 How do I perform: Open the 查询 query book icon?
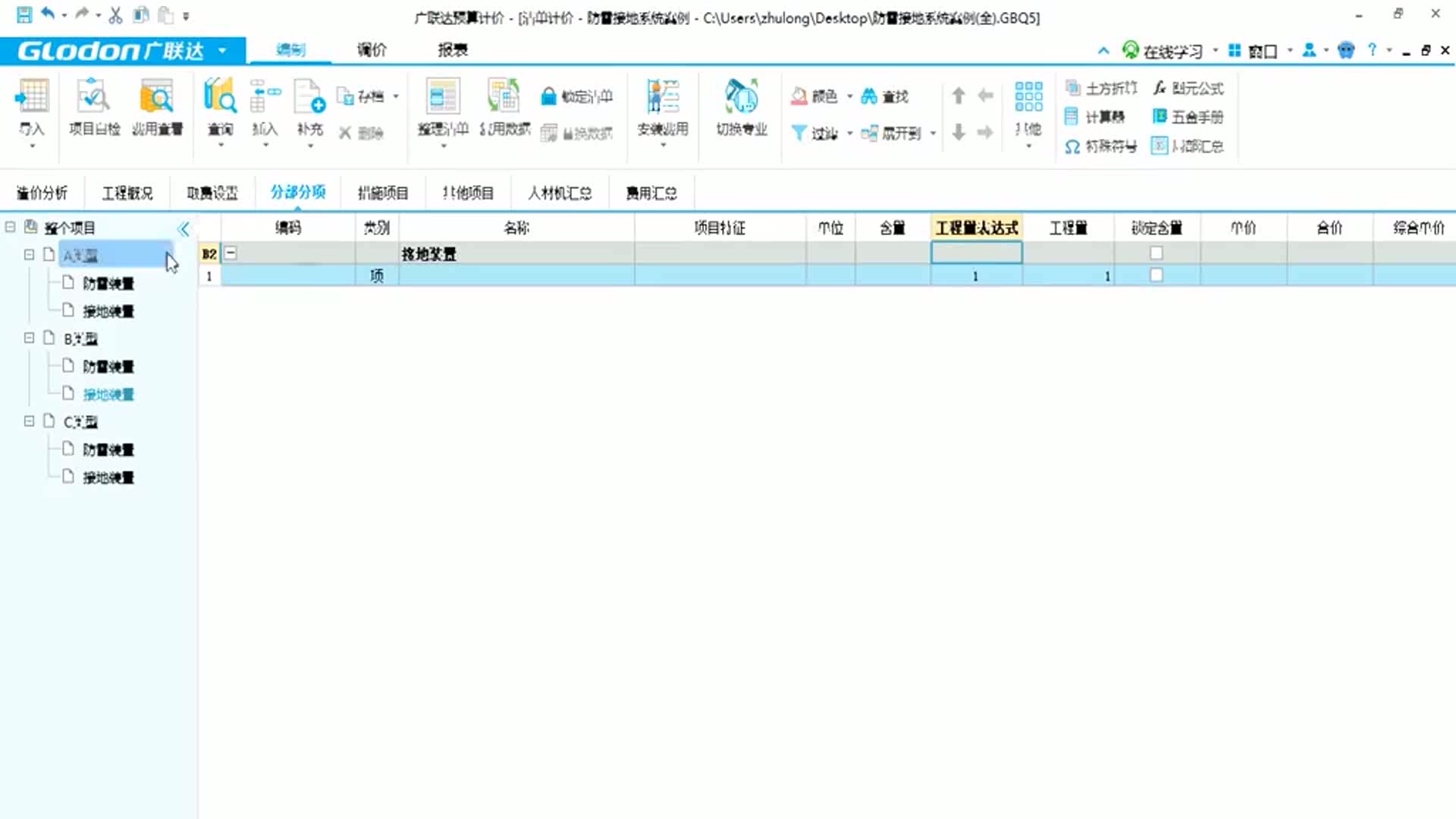tap(220, 97)
